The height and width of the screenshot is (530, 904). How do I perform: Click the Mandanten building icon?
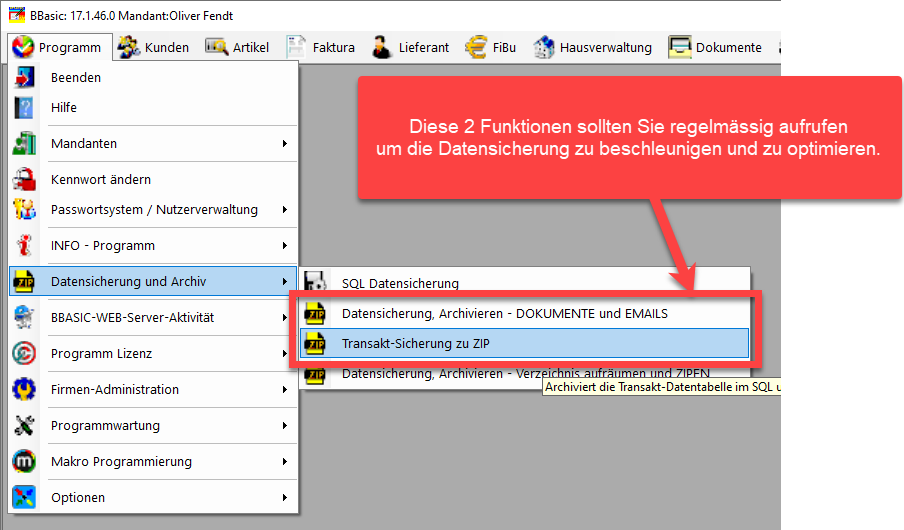[x=24, y=143]
